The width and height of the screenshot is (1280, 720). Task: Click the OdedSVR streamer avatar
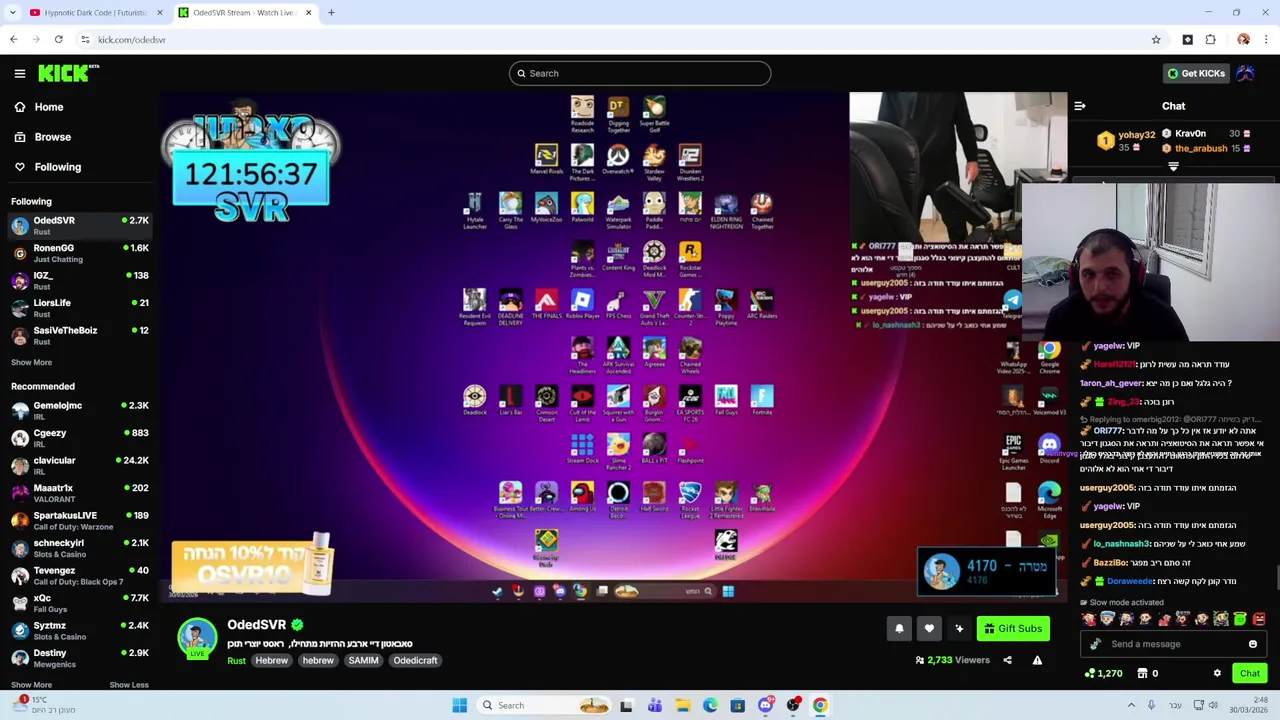(x=197, y=638)
